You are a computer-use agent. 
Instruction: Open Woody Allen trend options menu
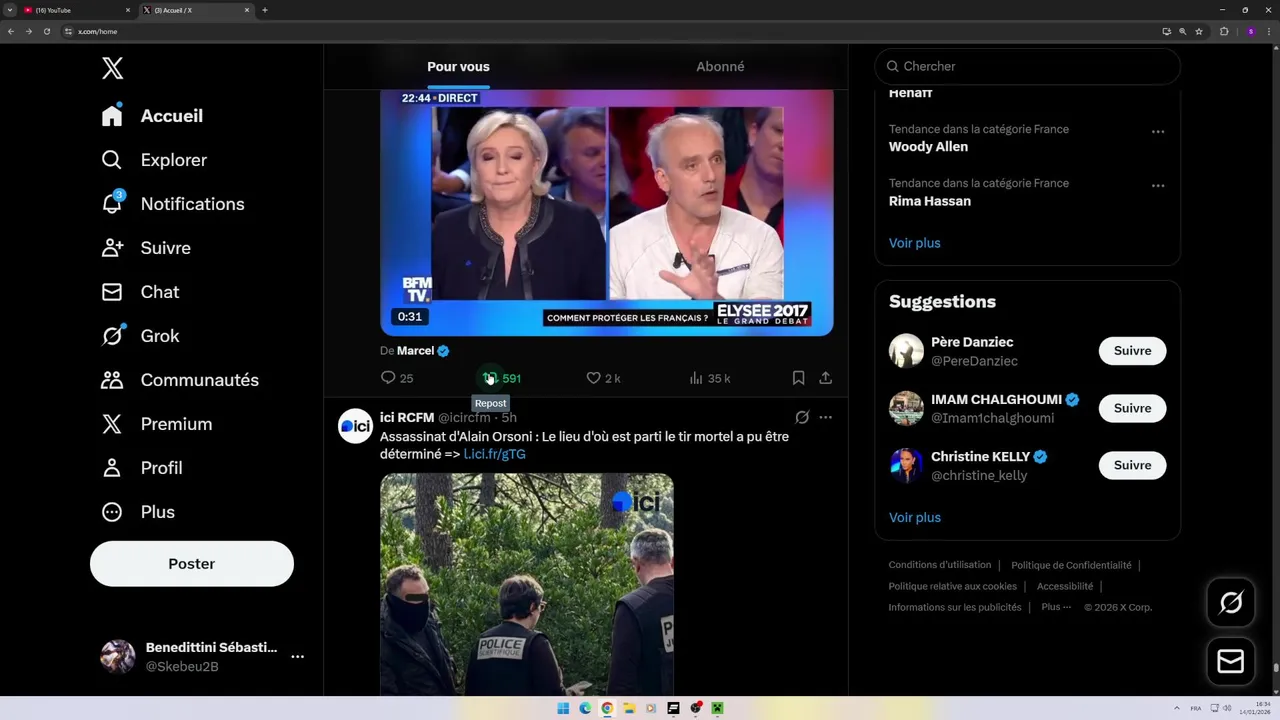click(x=1158, y=132)
